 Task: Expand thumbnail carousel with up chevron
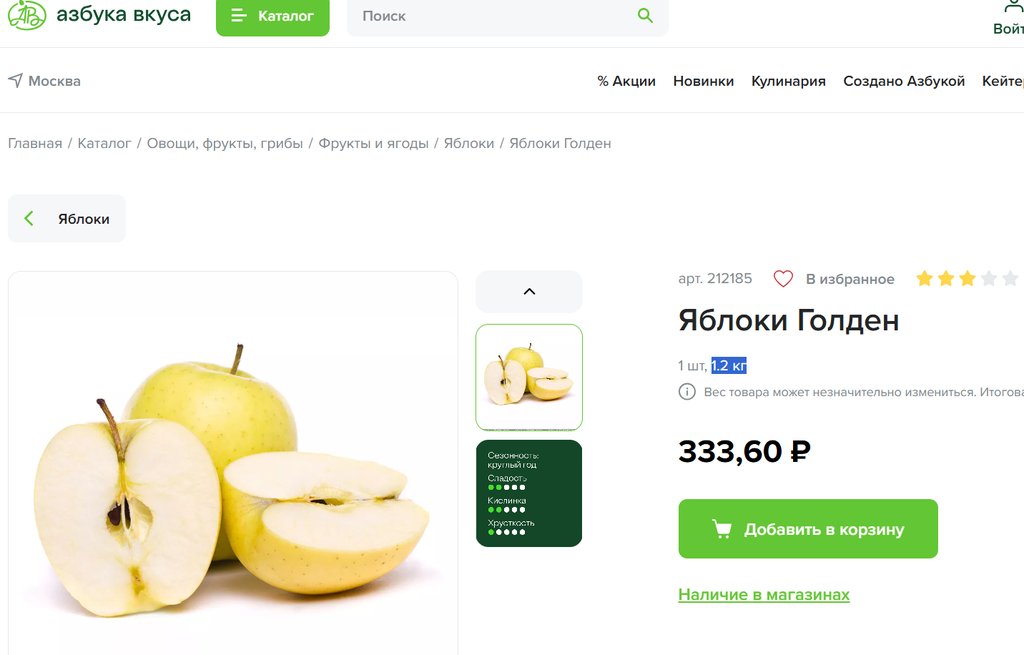click(x=529, y=291)
